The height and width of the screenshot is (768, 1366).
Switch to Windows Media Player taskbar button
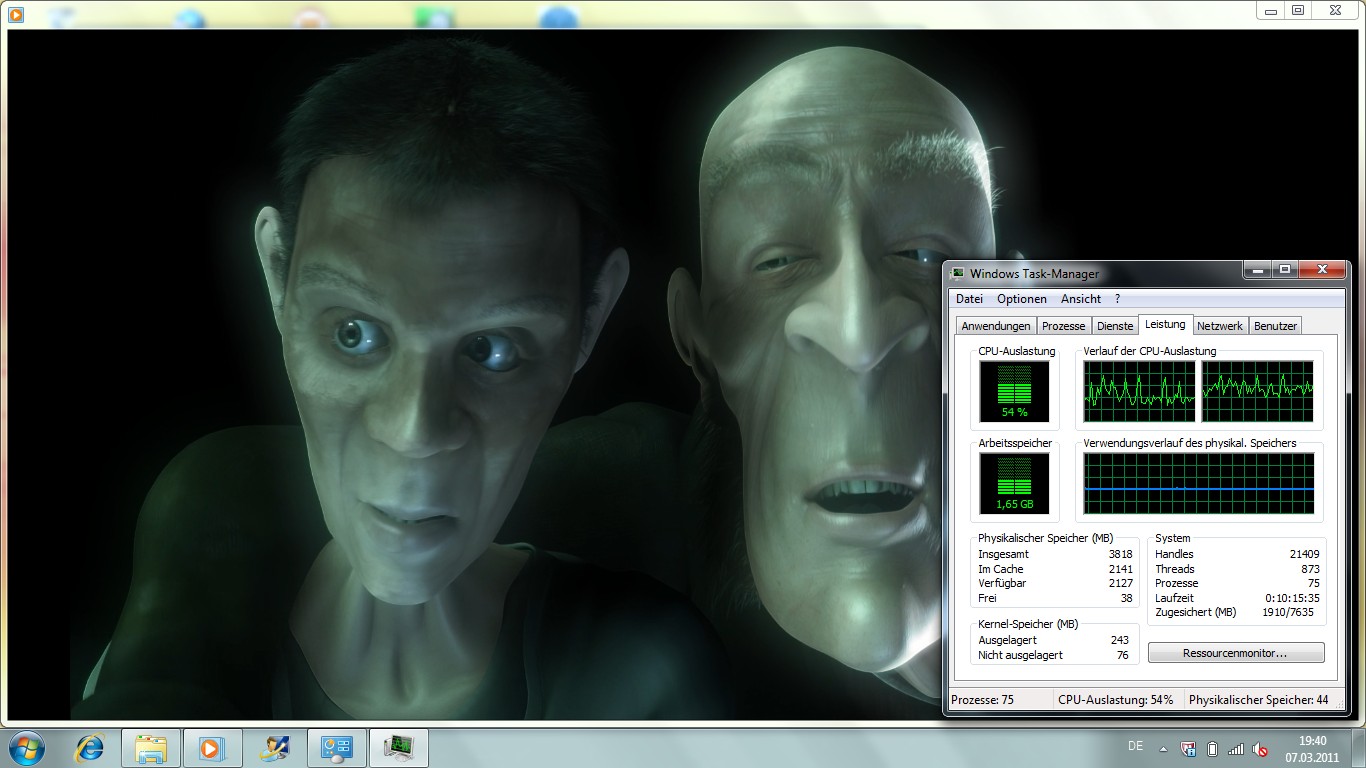pos(212,748)
